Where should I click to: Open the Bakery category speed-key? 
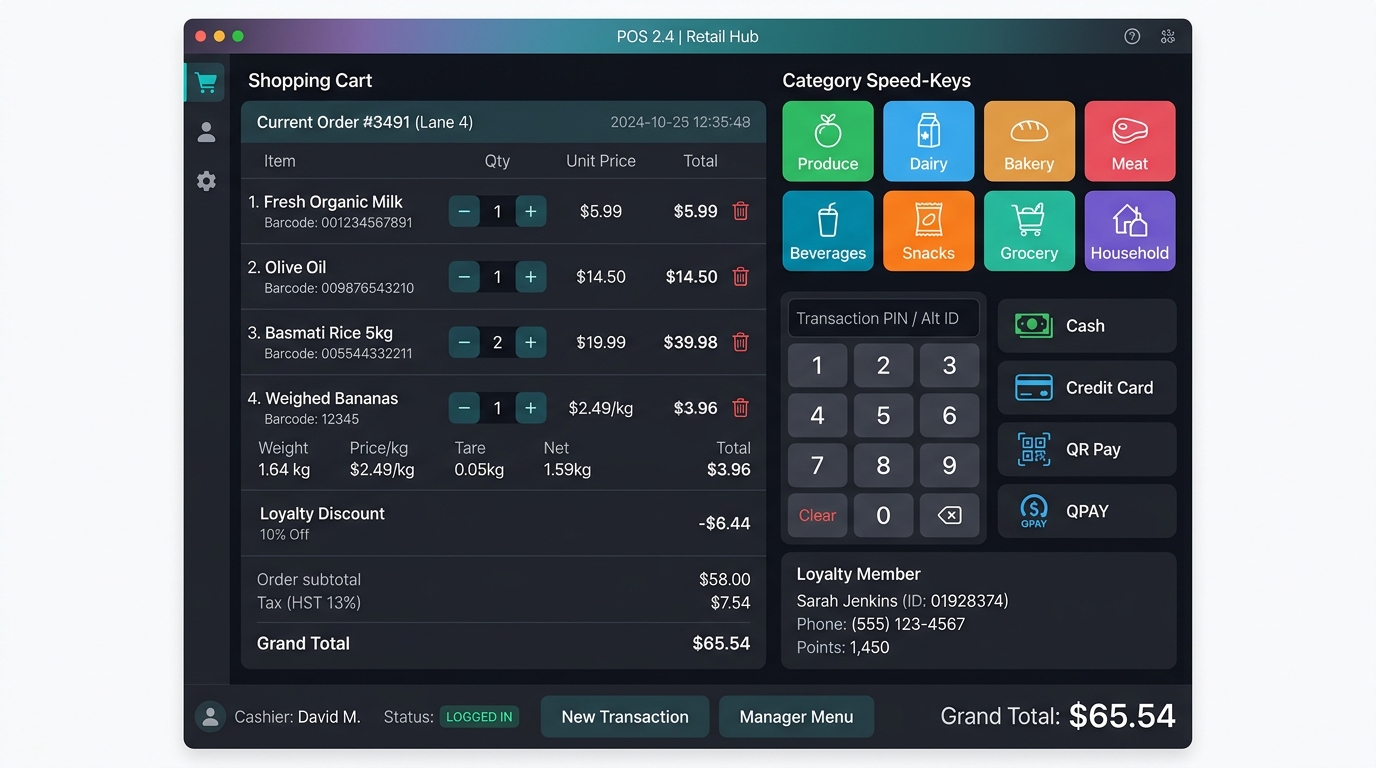point(1029,141)
